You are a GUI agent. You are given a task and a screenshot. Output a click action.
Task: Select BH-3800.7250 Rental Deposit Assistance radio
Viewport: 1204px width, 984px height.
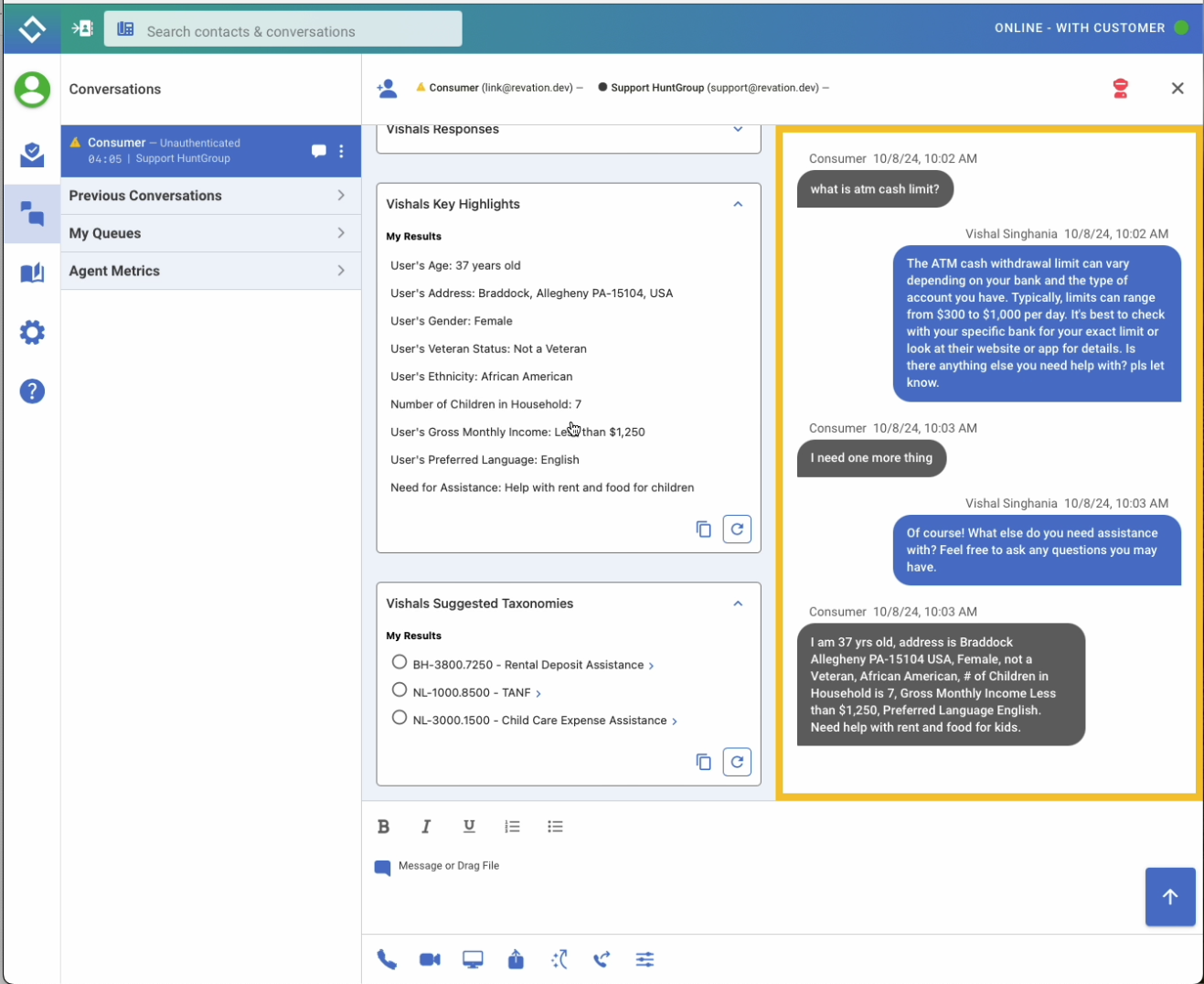tap(400, 662)
